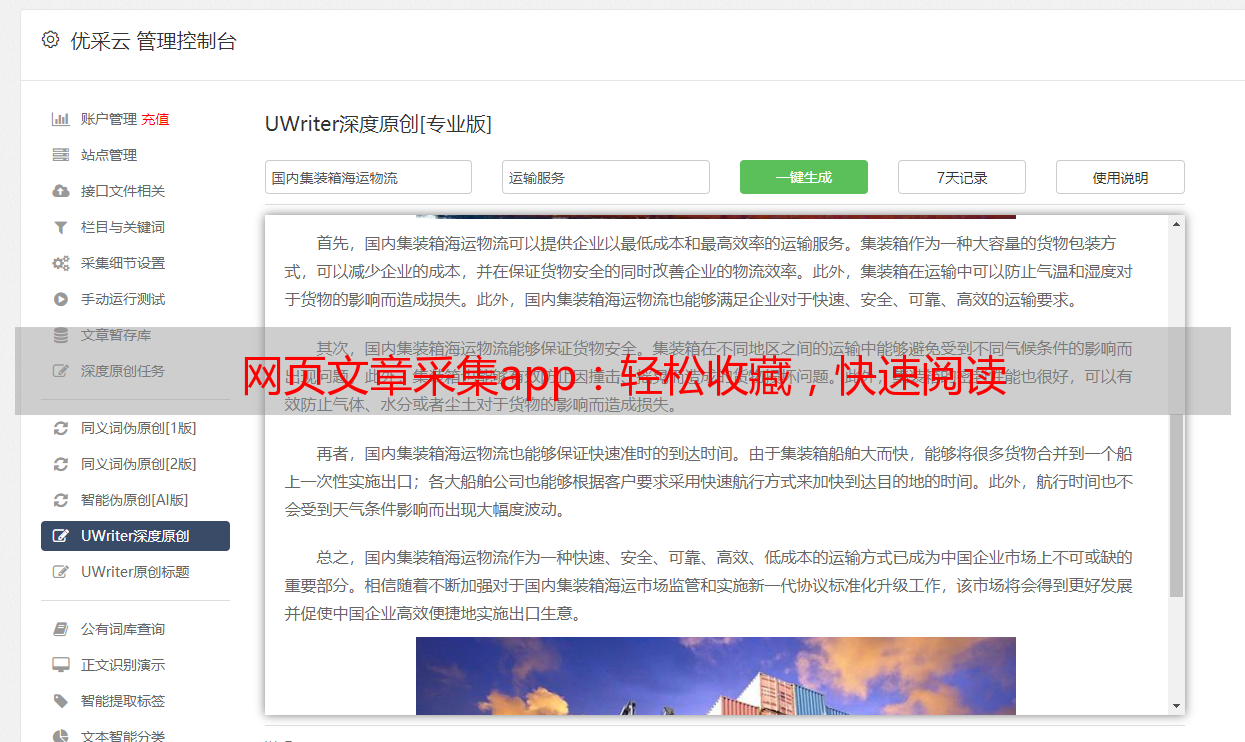
Task: Click the paragraph starting with 总之，国内集装箱
Action: (709, 585)
